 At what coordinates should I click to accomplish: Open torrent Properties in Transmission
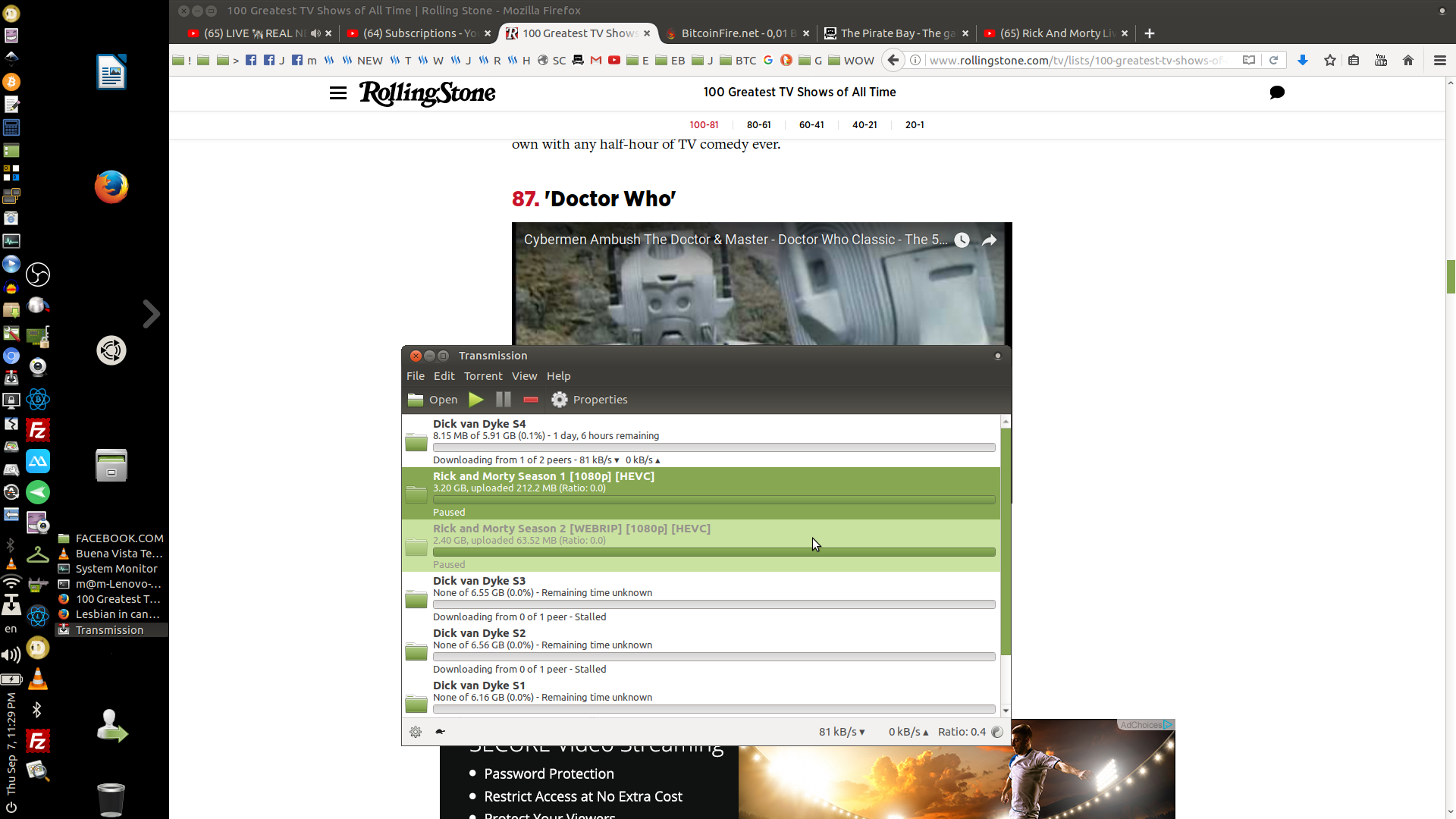click(589, 400)
